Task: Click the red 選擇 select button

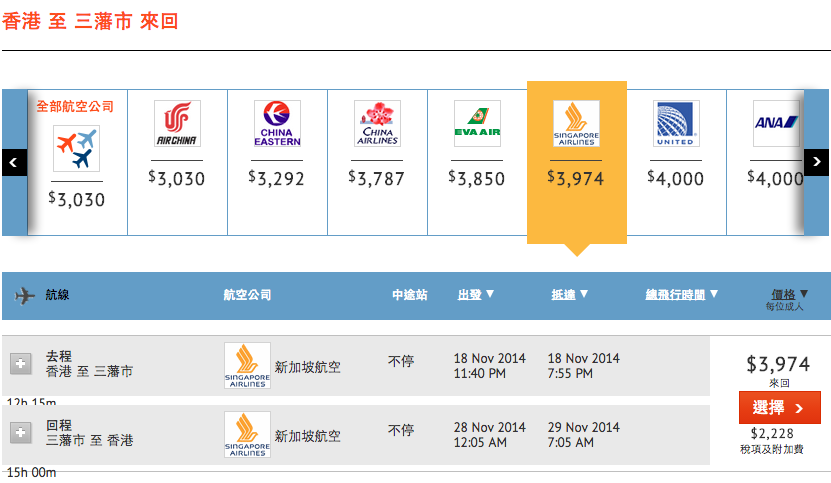Action: 780,408
